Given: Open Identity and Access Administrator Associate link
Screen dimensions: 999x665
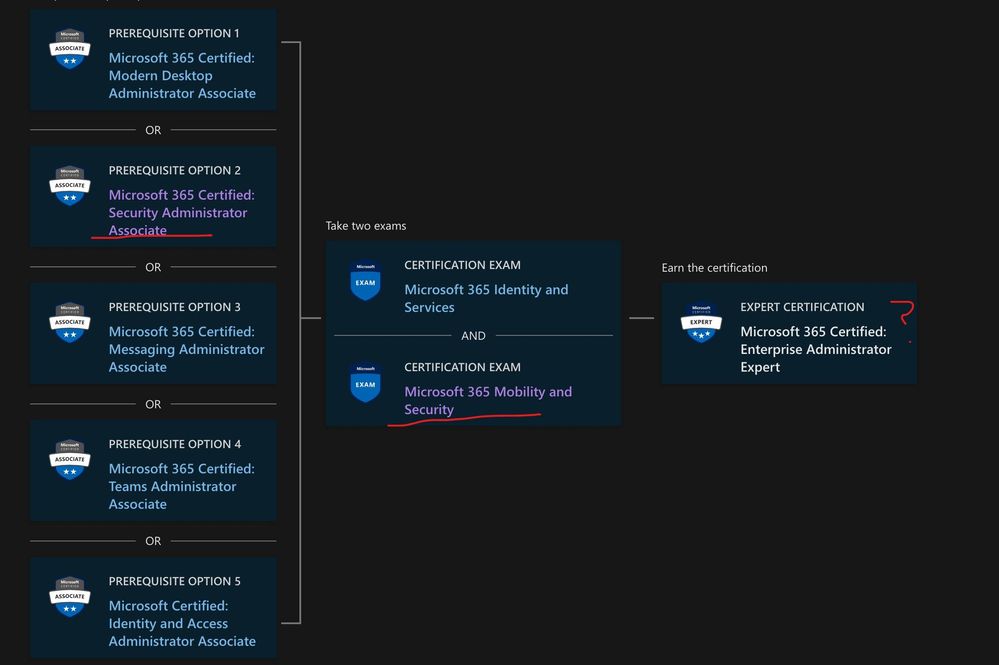Looking at the screenshot, I should 182,623.
